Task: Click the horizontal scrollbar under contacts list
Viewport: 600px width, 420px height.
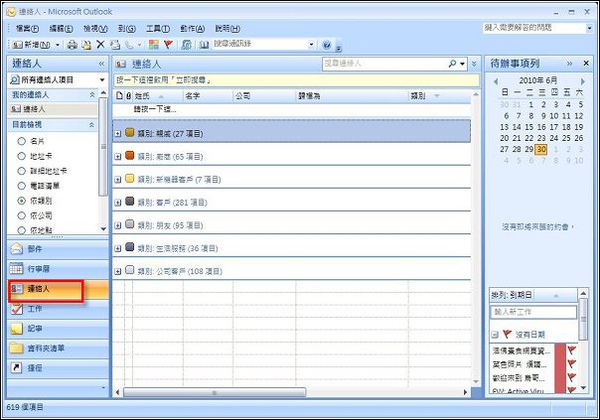Action: tap(214, 392)
